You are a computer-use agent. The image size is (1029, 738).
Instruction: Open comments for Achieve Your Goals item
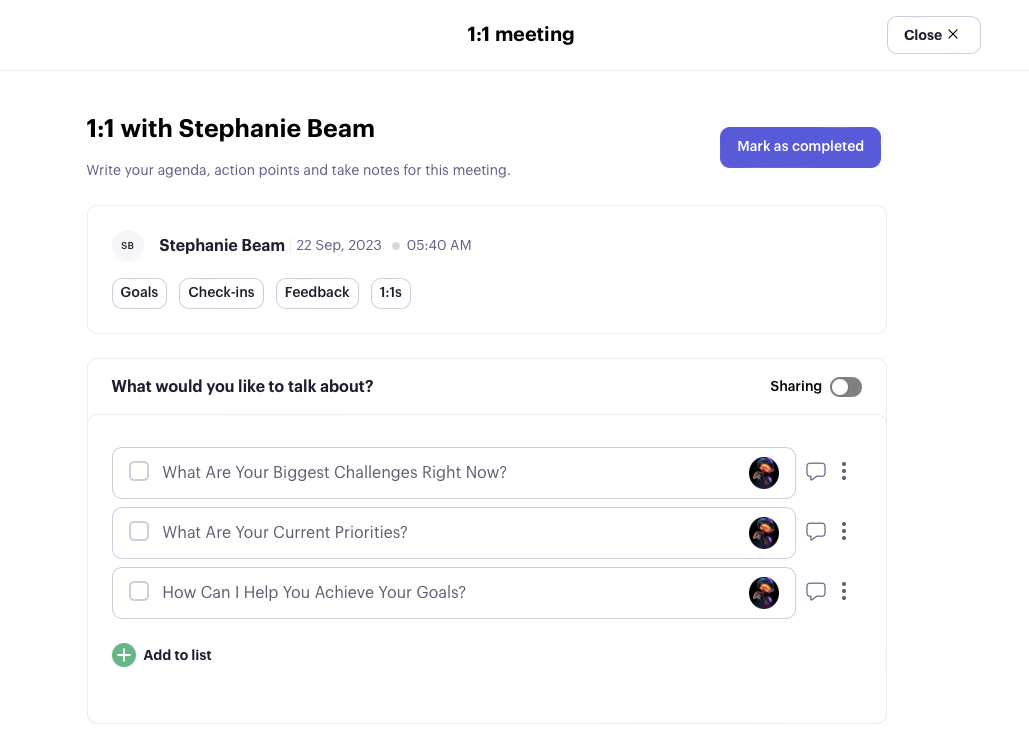pos(815,592)
